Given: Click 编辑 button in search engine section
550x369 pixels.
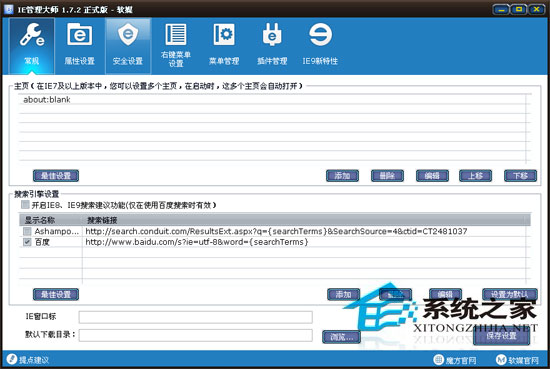Looking at the screenshot, I should (x=445, y=294).
